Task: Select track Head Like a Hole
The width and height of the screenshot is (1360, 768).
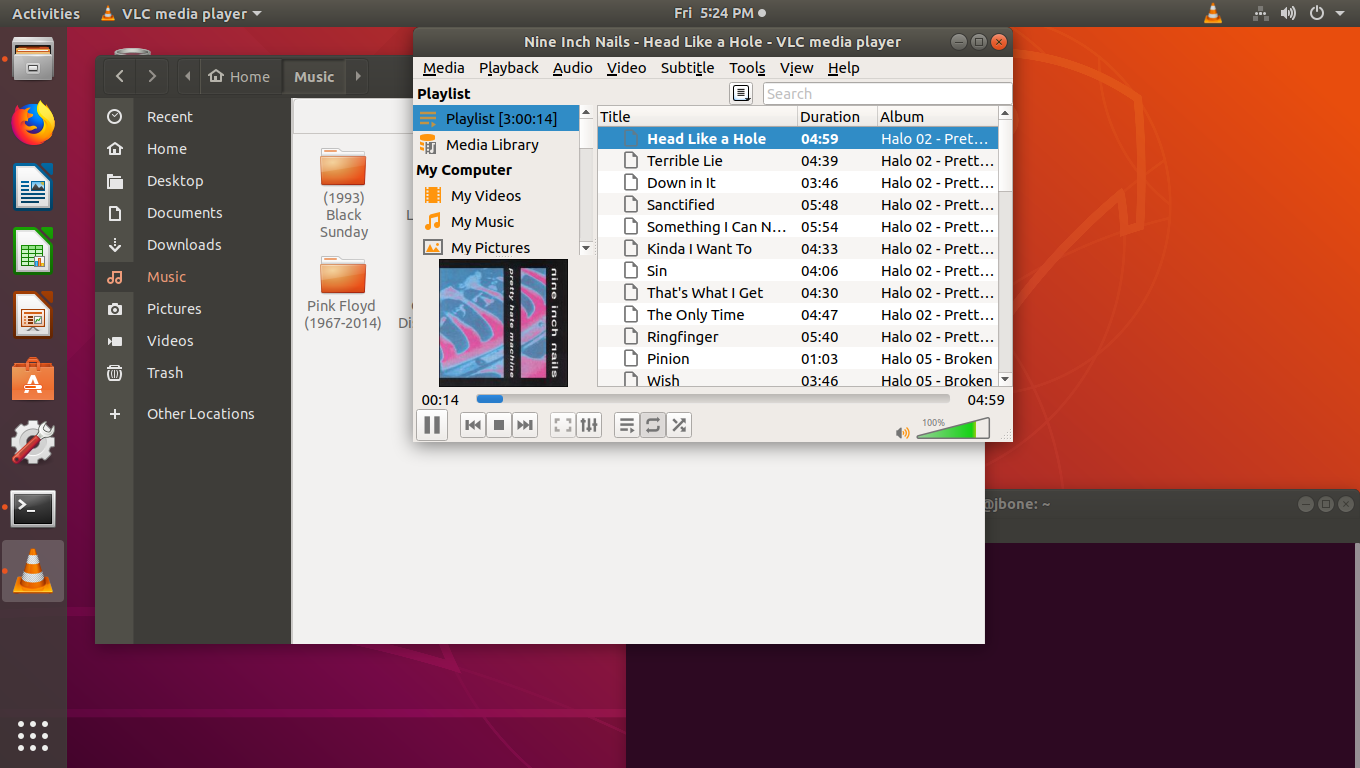Action: click(798, 139)
